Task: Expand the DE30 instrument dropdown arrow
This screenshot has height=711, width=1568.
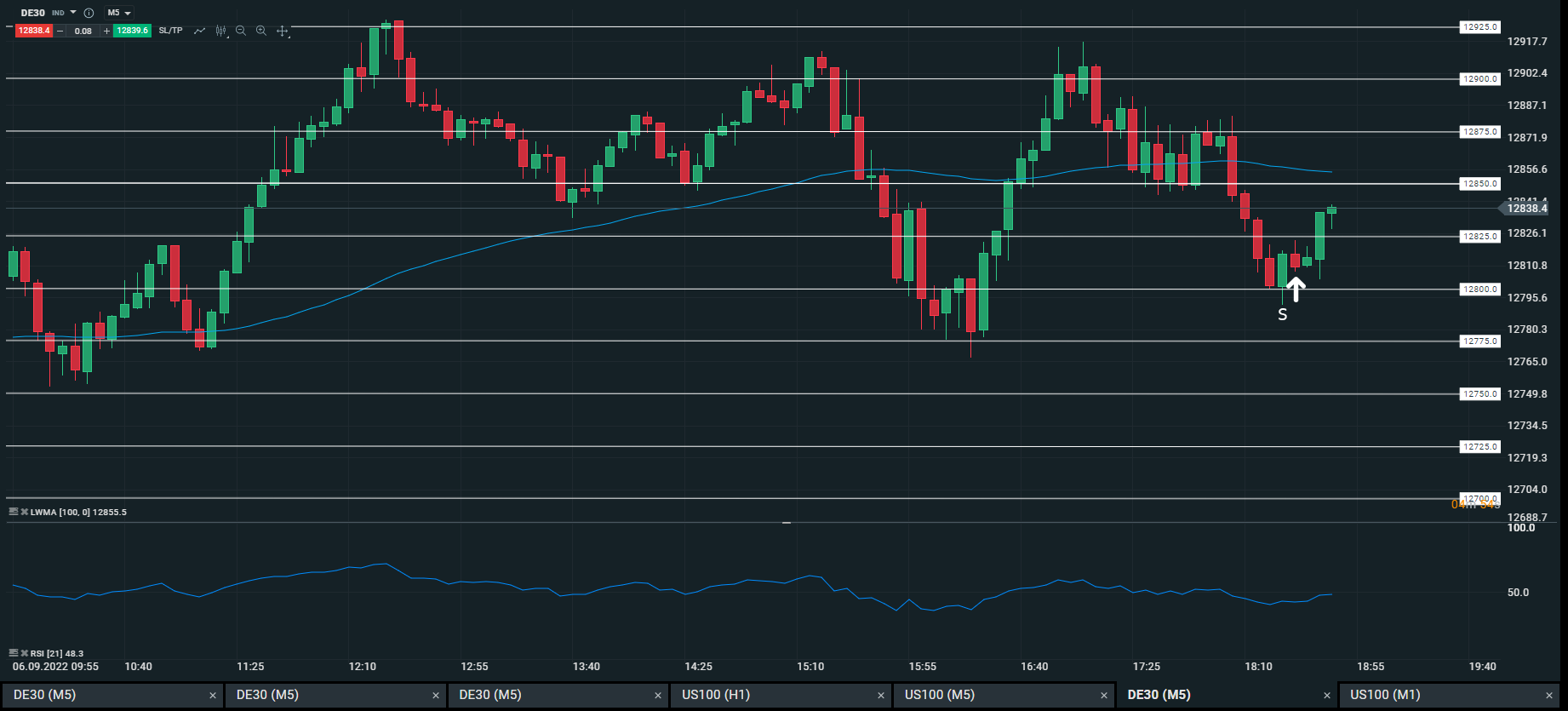Action: pyautogui.click(x=73, y=13)
